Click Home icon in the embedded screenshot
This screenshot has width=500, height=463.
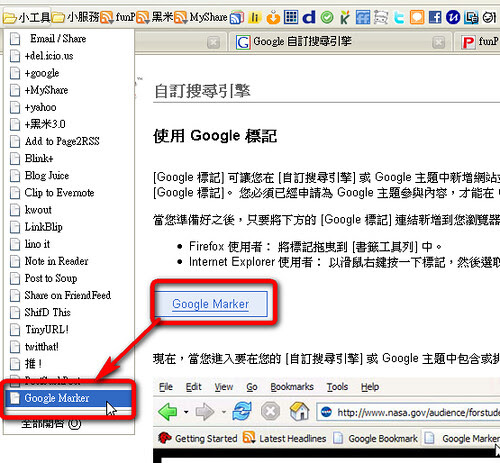299,411
